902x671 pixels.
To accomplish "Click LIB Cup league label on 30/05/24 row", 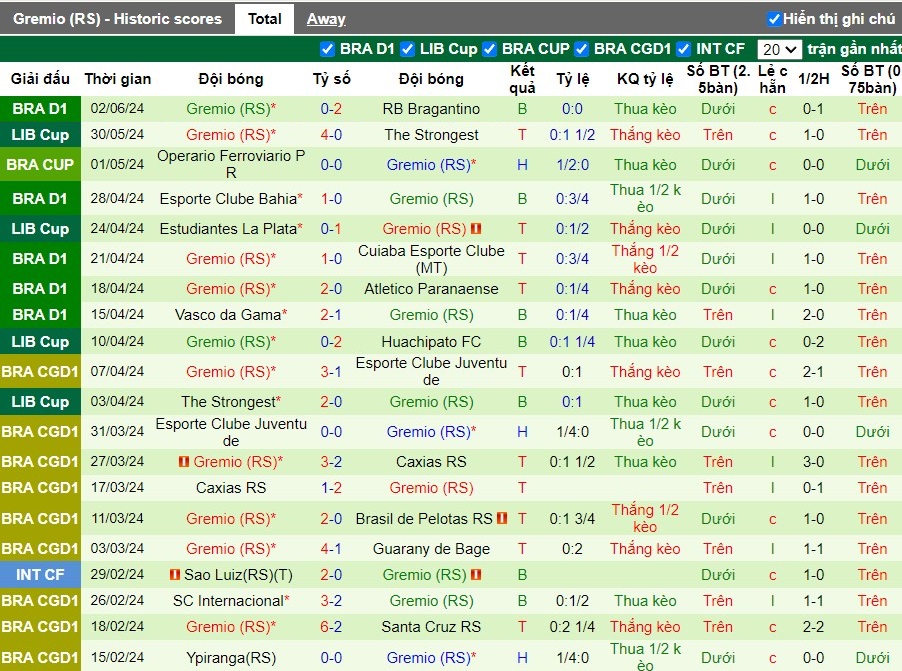I will pyautogui.click(x=40, y=135).
